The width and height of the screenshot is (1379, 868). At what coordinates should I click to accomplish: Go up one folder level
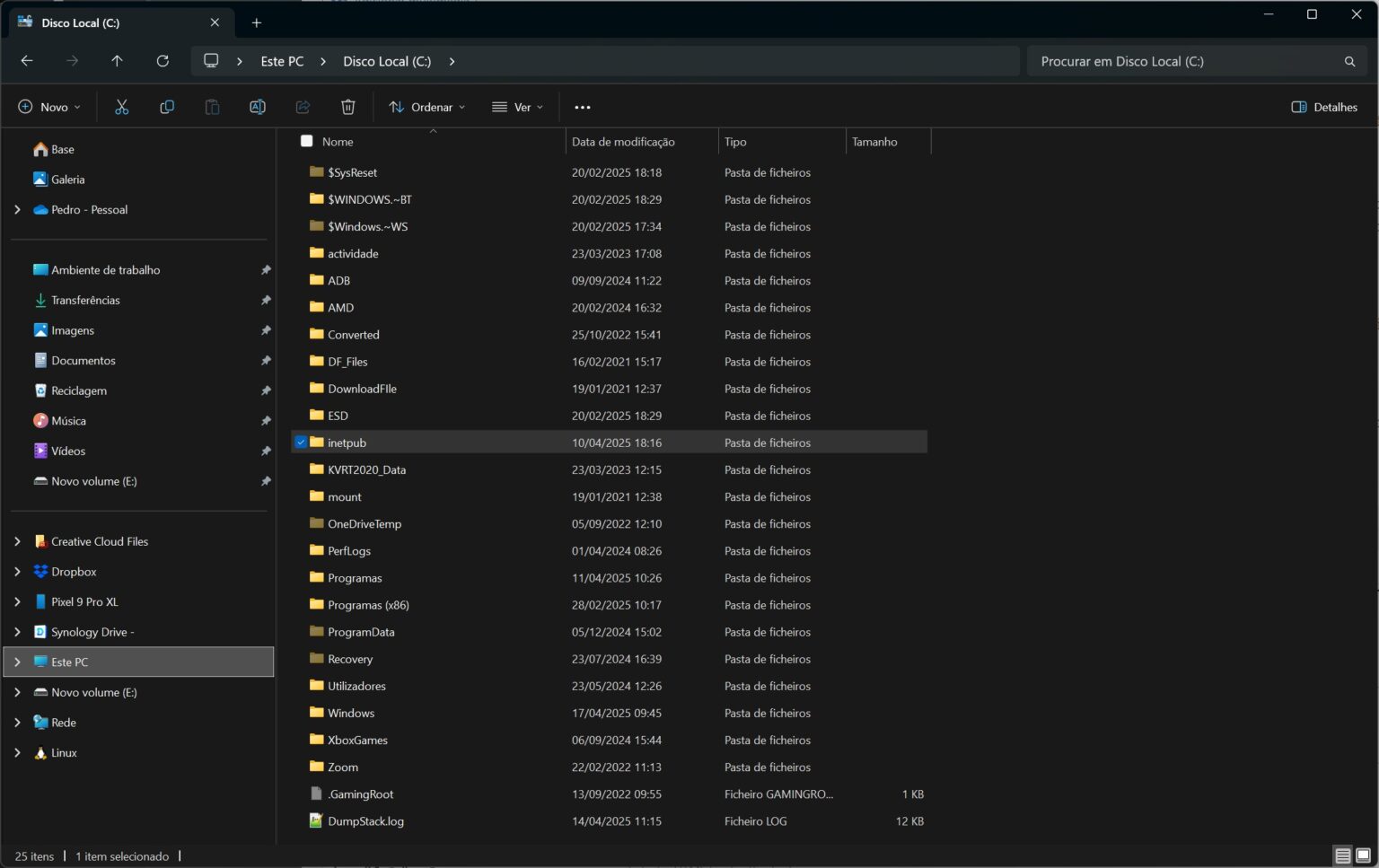117,61
